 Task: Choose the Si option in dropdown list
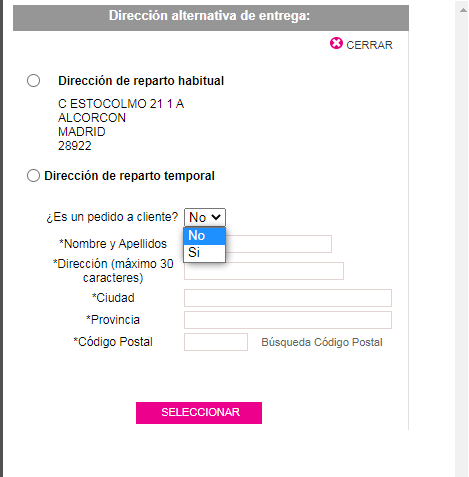pos(205,253)
